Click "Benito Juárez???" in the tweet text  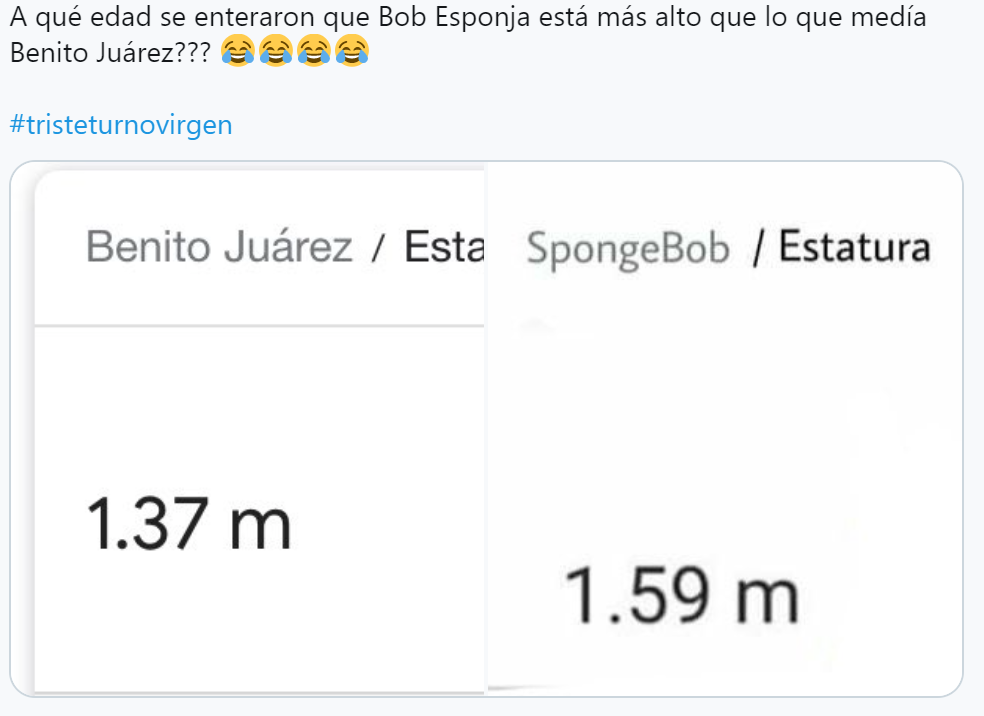[x=110, y=52]
